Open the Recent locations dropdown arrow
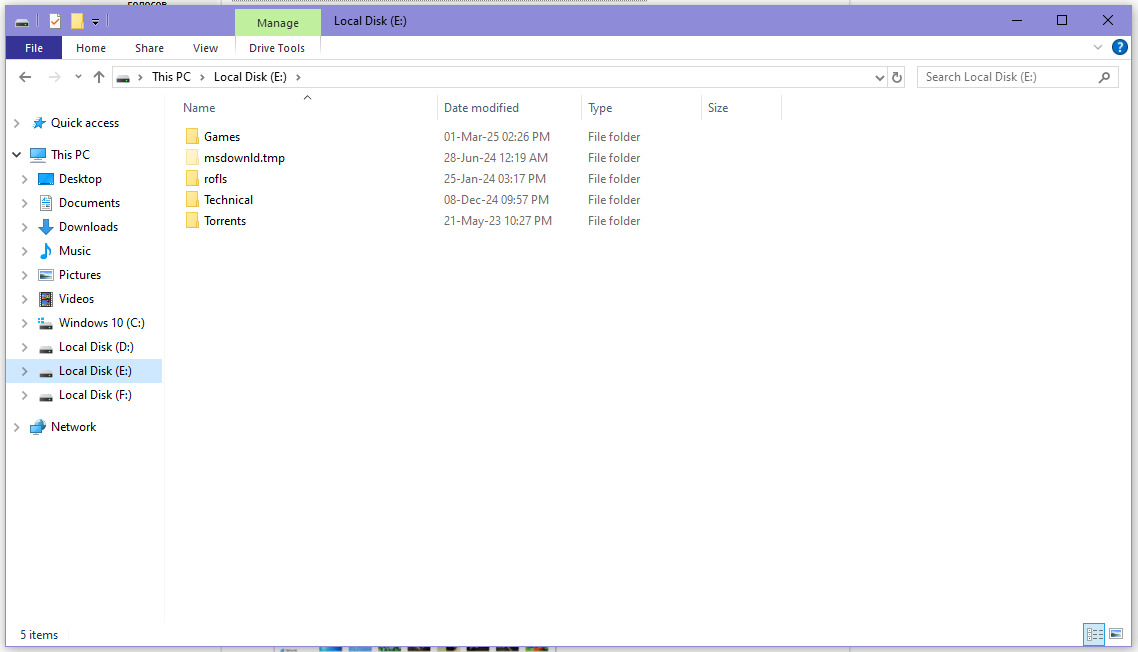Viewport: 1138px width, 652px height. pyautogui.click(x=78, y=77)
